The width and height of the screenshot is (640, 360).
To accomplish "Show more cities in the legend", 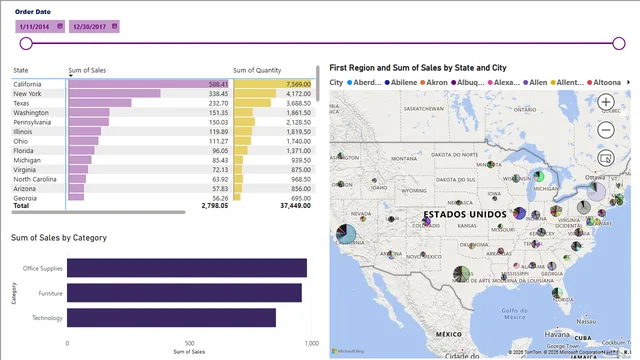I will (629, 82).
